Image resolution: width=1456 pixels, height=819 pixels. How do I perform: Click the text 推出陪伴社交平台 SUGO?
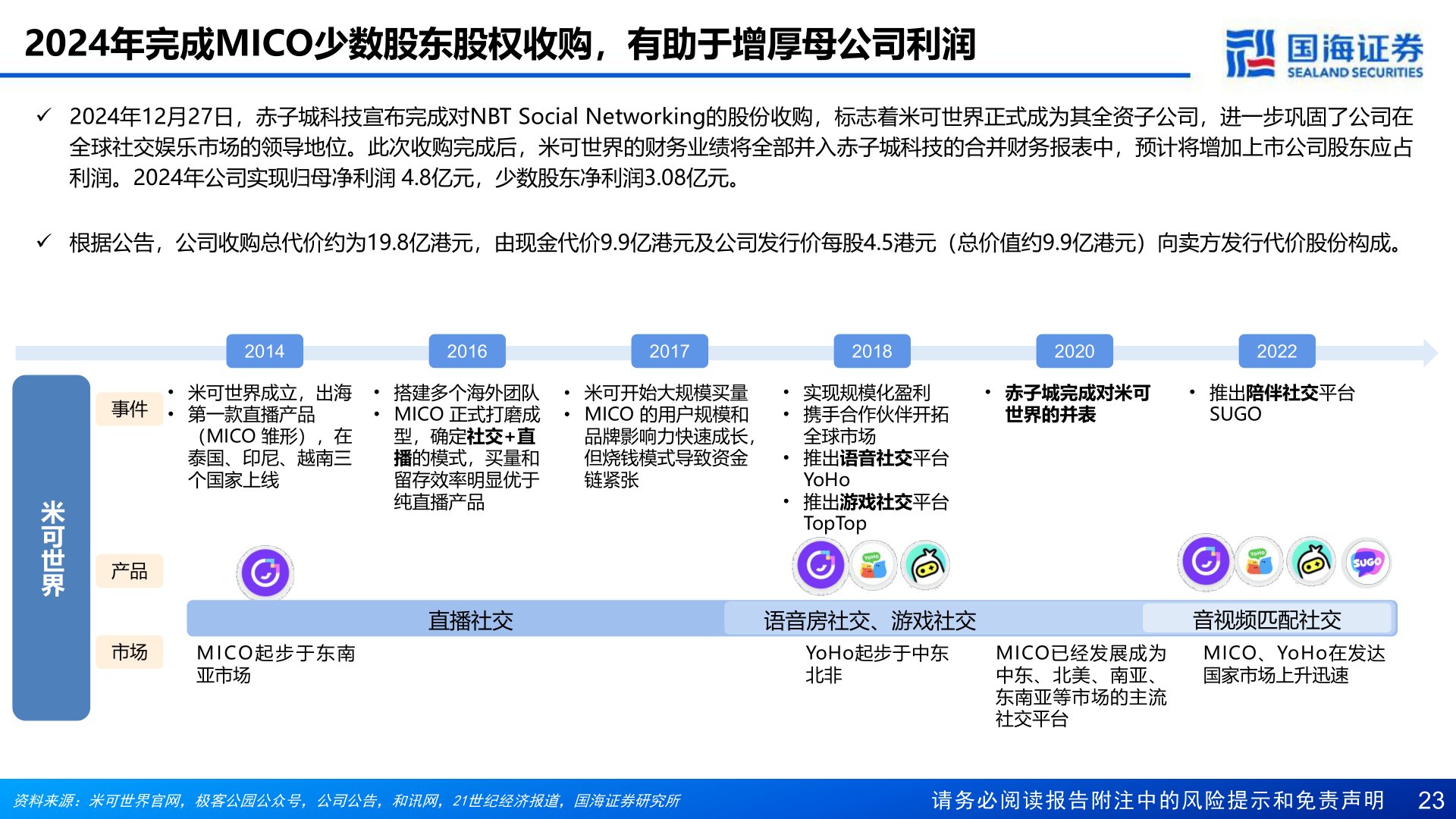tap(1282, 403)
